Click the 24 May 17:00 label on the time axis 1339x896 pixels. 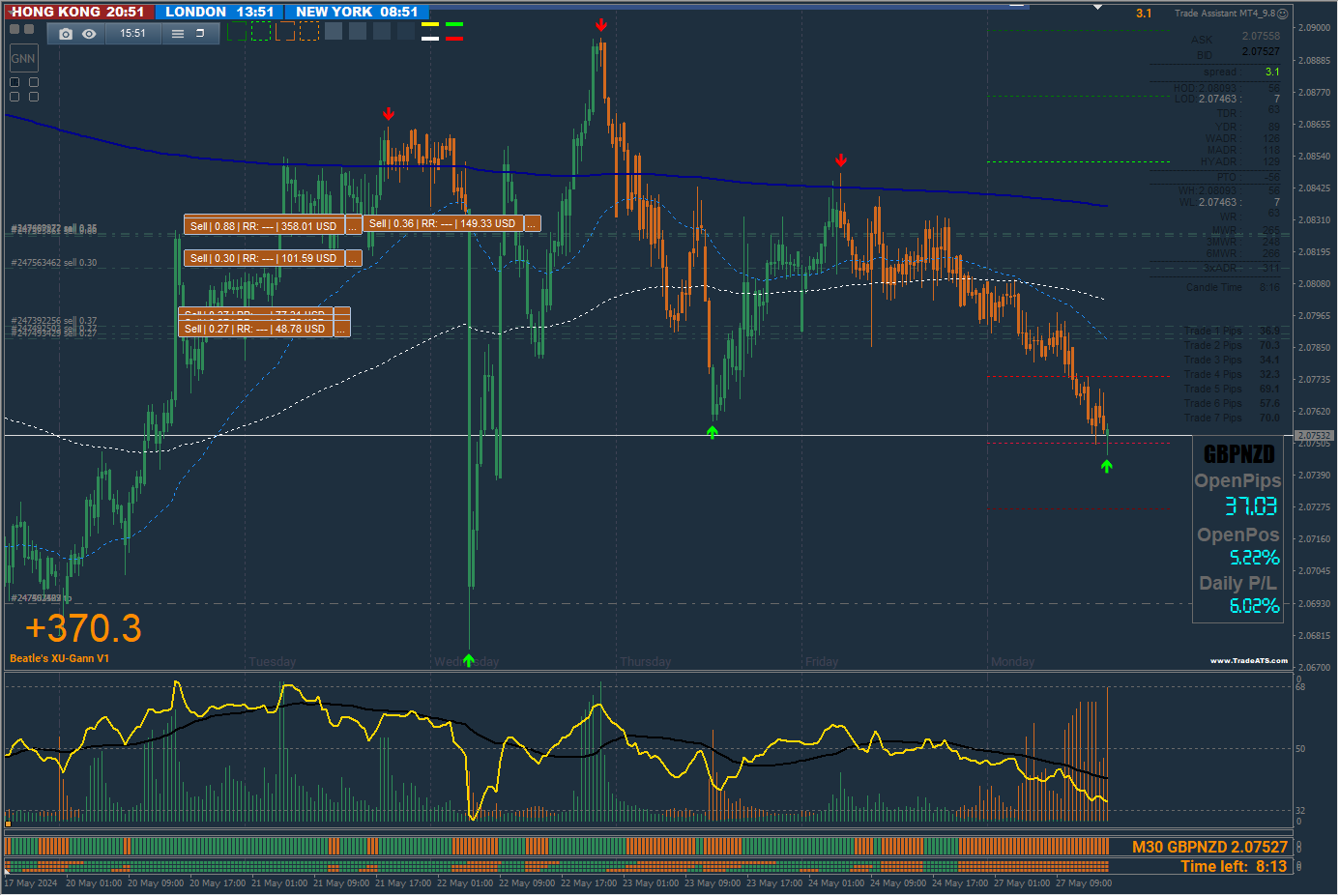[959, 882]
